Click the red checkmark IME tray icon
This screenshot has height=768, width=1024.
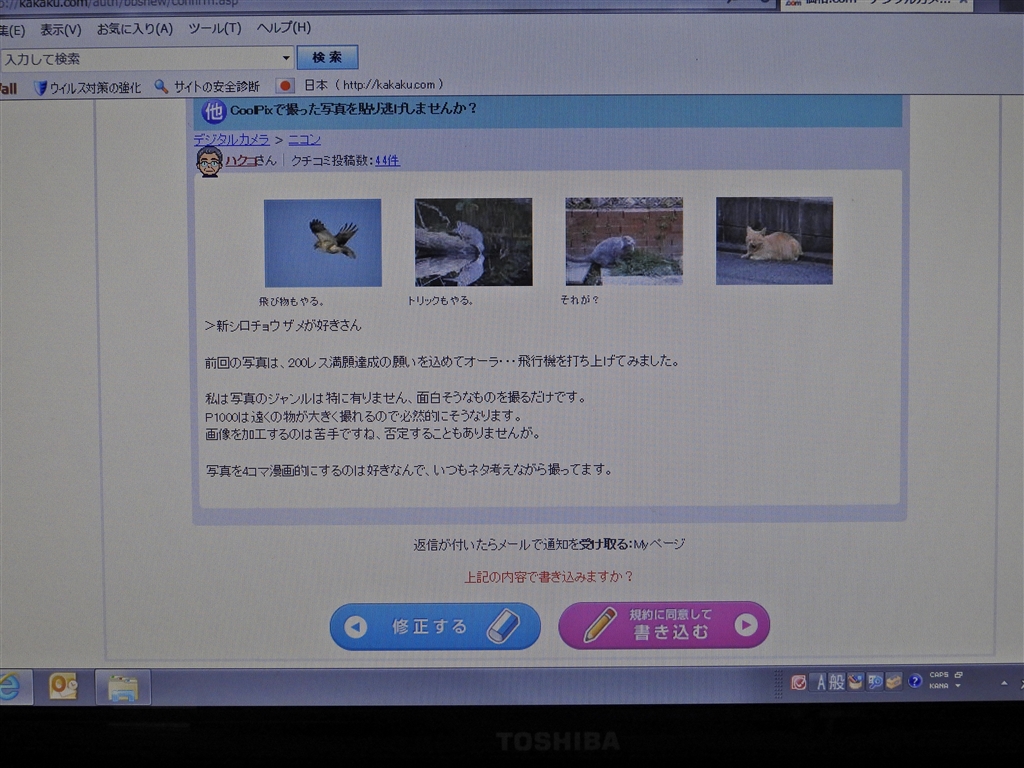[799, 683]
